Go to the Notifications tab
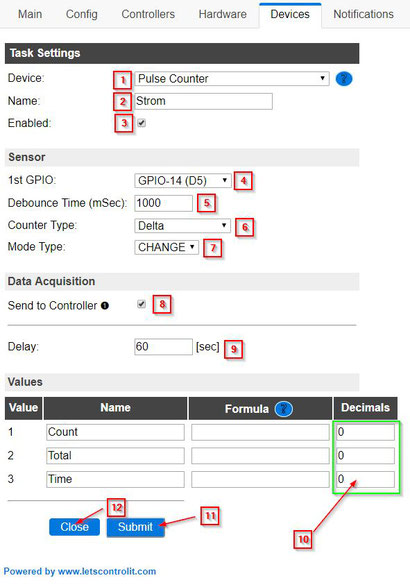This screenshot has width=410, height=587. [363, 14]
